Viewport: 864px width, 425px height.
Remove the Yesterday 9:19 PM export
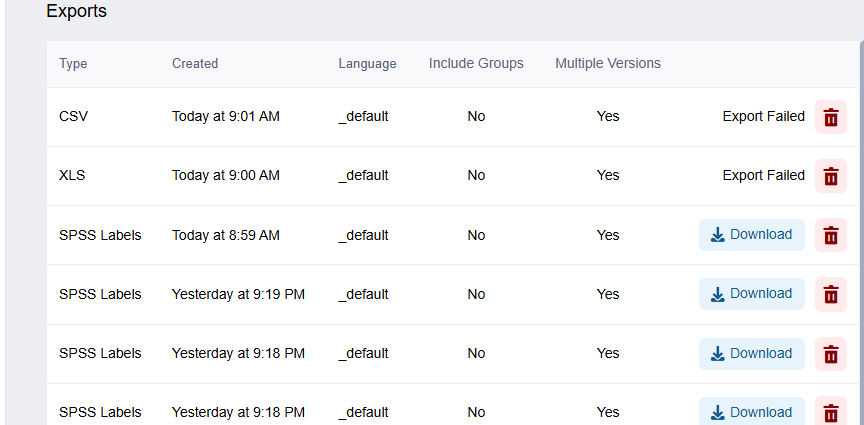click(x=830, y=294)
